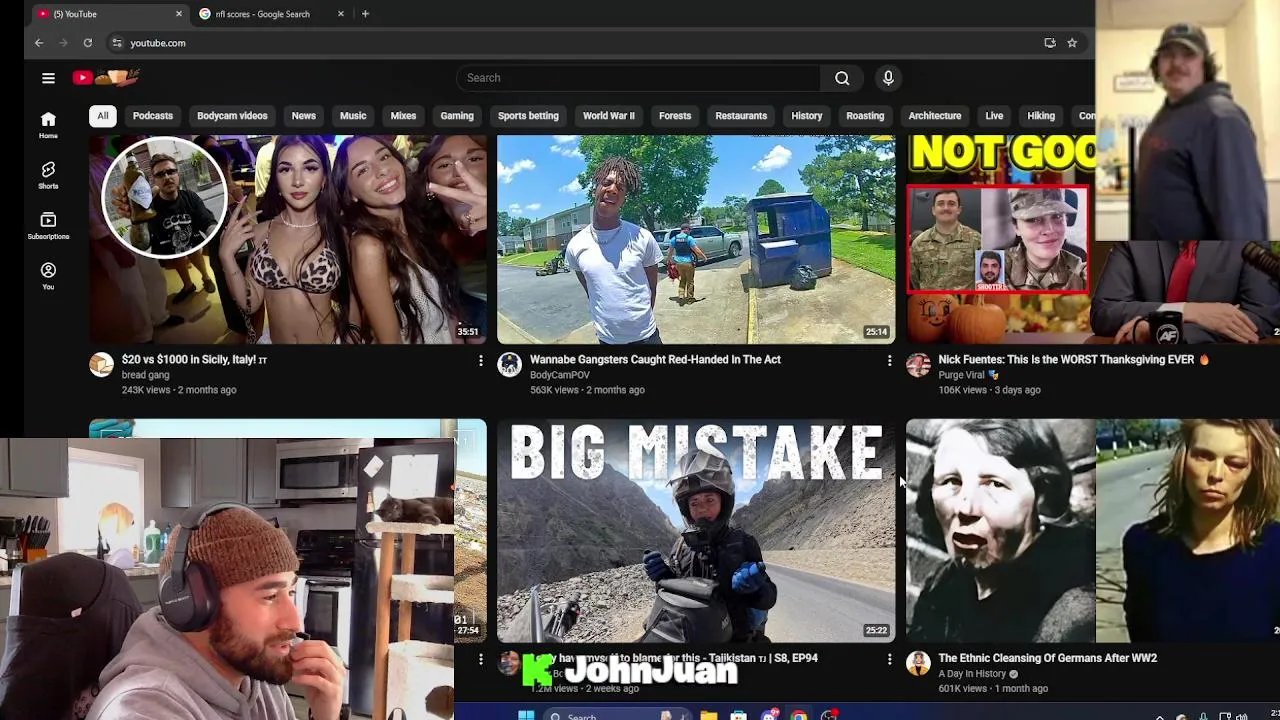Select the Restaurants filter chip
This screenshot has width=1280, height=720.
tap(741, 116)
